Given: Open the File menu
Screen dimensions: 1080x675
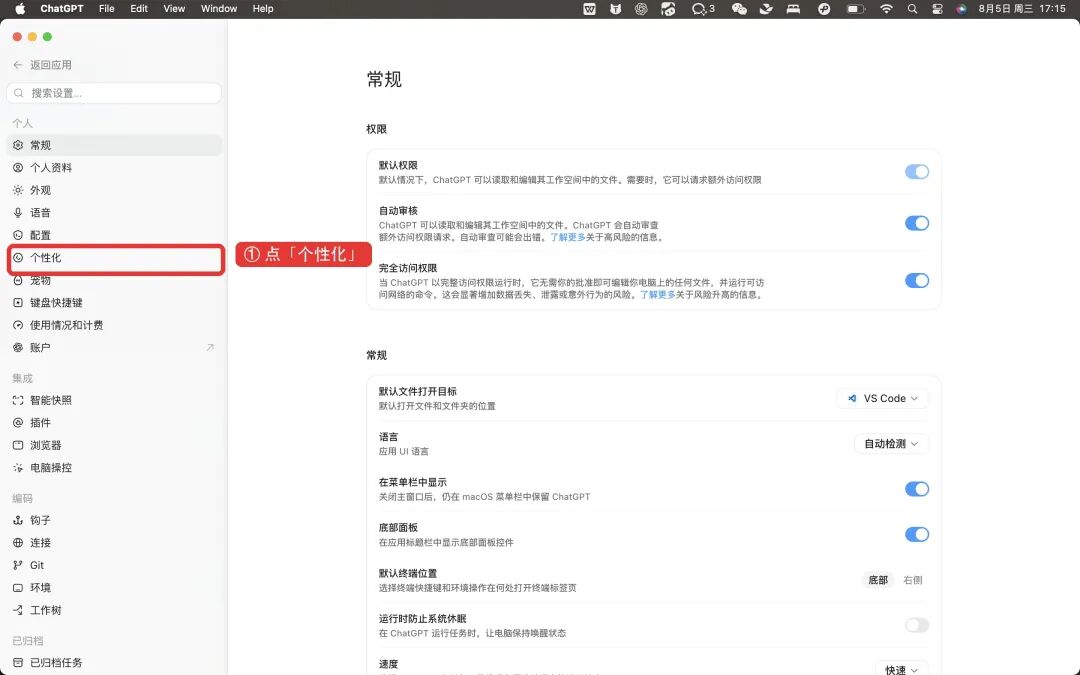Looking at the screenshot, I should 107,9.
